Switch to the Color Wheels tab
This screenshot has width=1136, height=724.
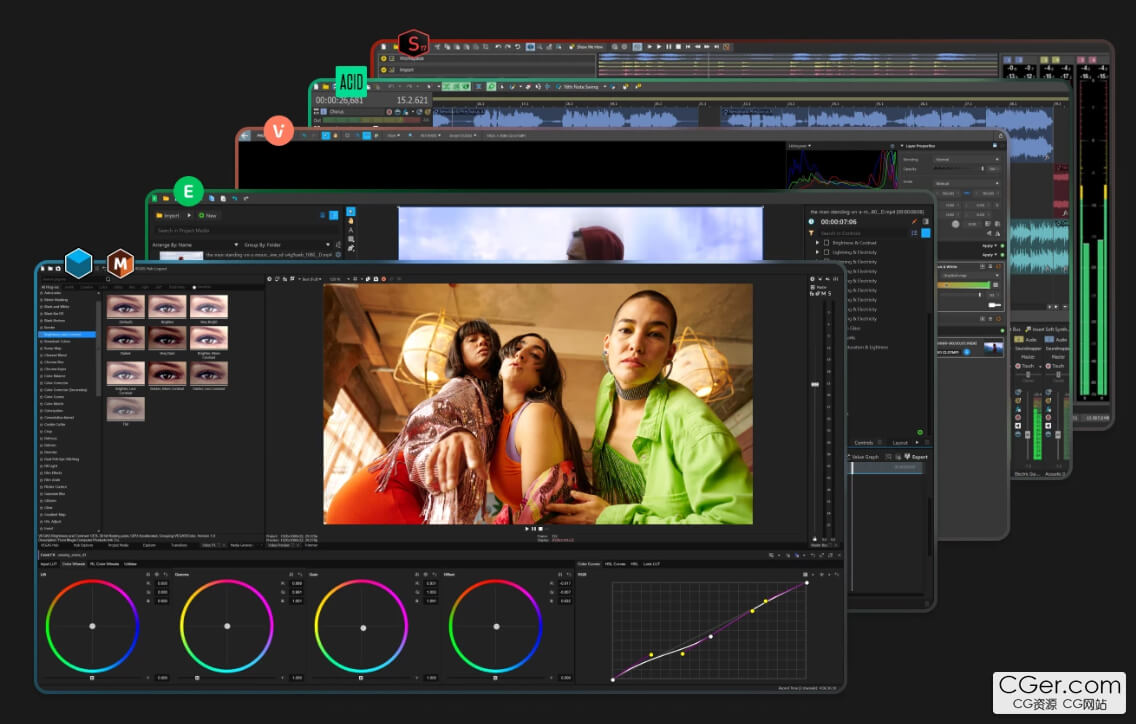(x=73, y=564)
